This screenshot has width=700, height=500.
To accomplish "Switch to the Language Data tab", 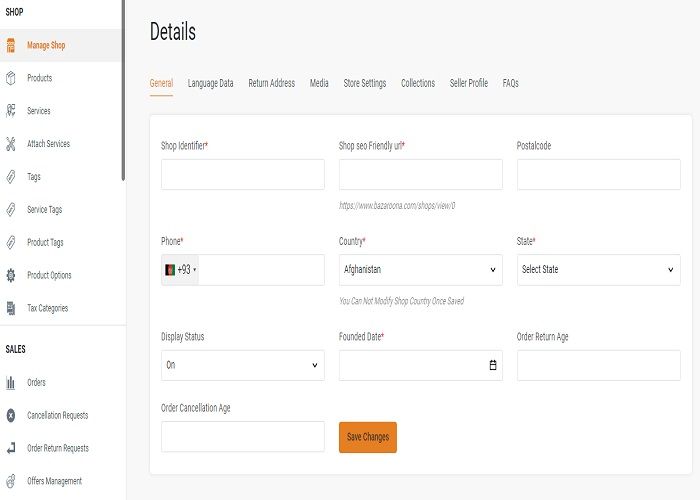I will click(210, 83).
